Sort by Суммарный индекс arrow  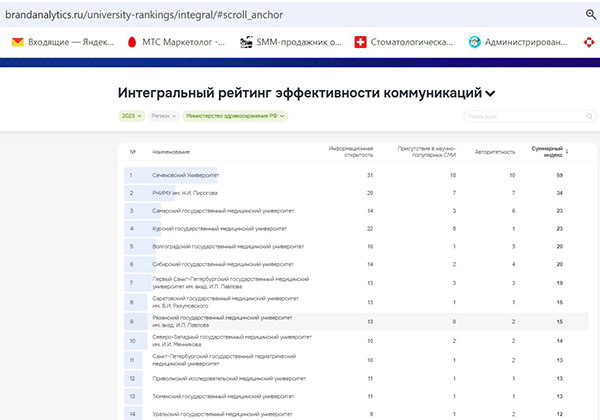pos(568,152)
